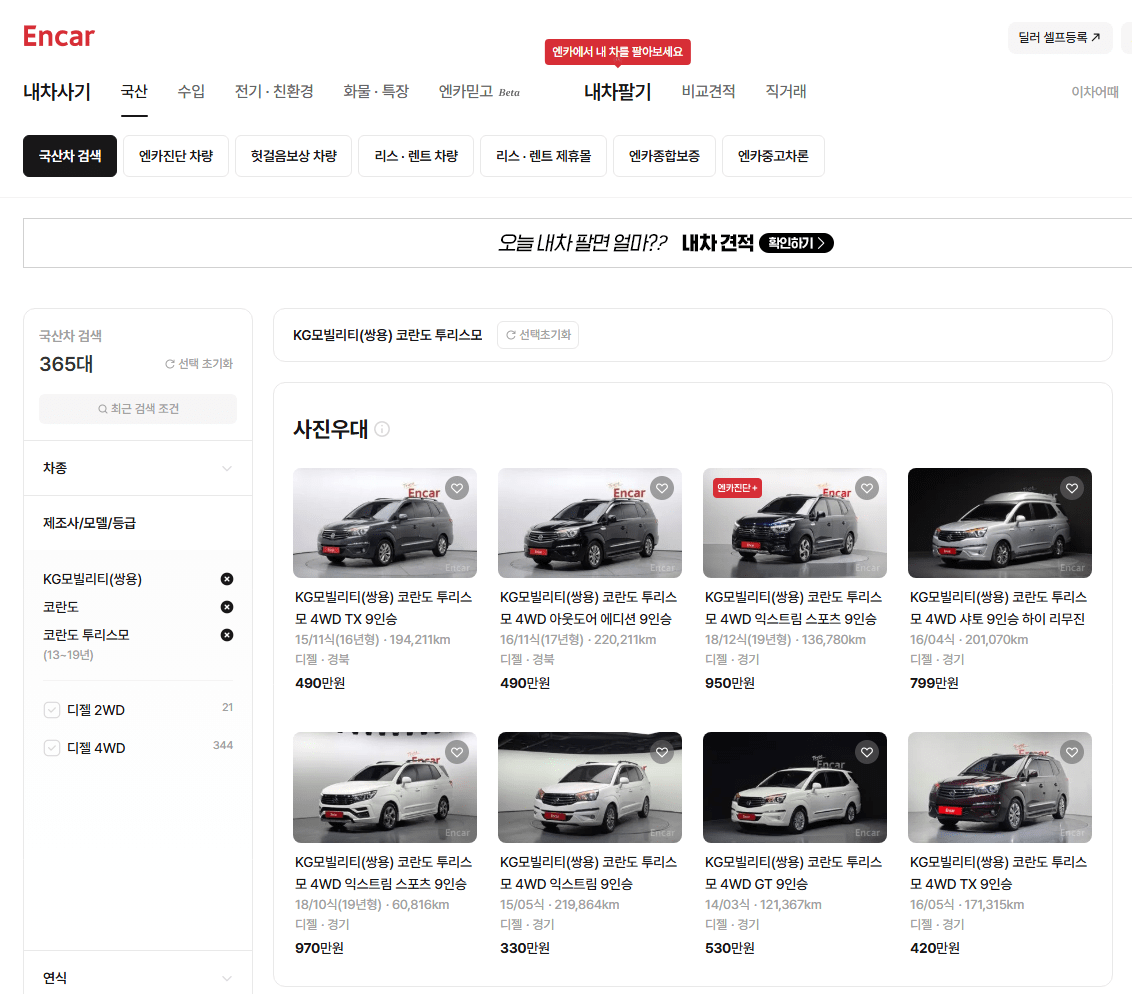Favorite the 4WD GT 9인승 car
The width and height of the screenshot is (1132, 994).
(867, 752)
